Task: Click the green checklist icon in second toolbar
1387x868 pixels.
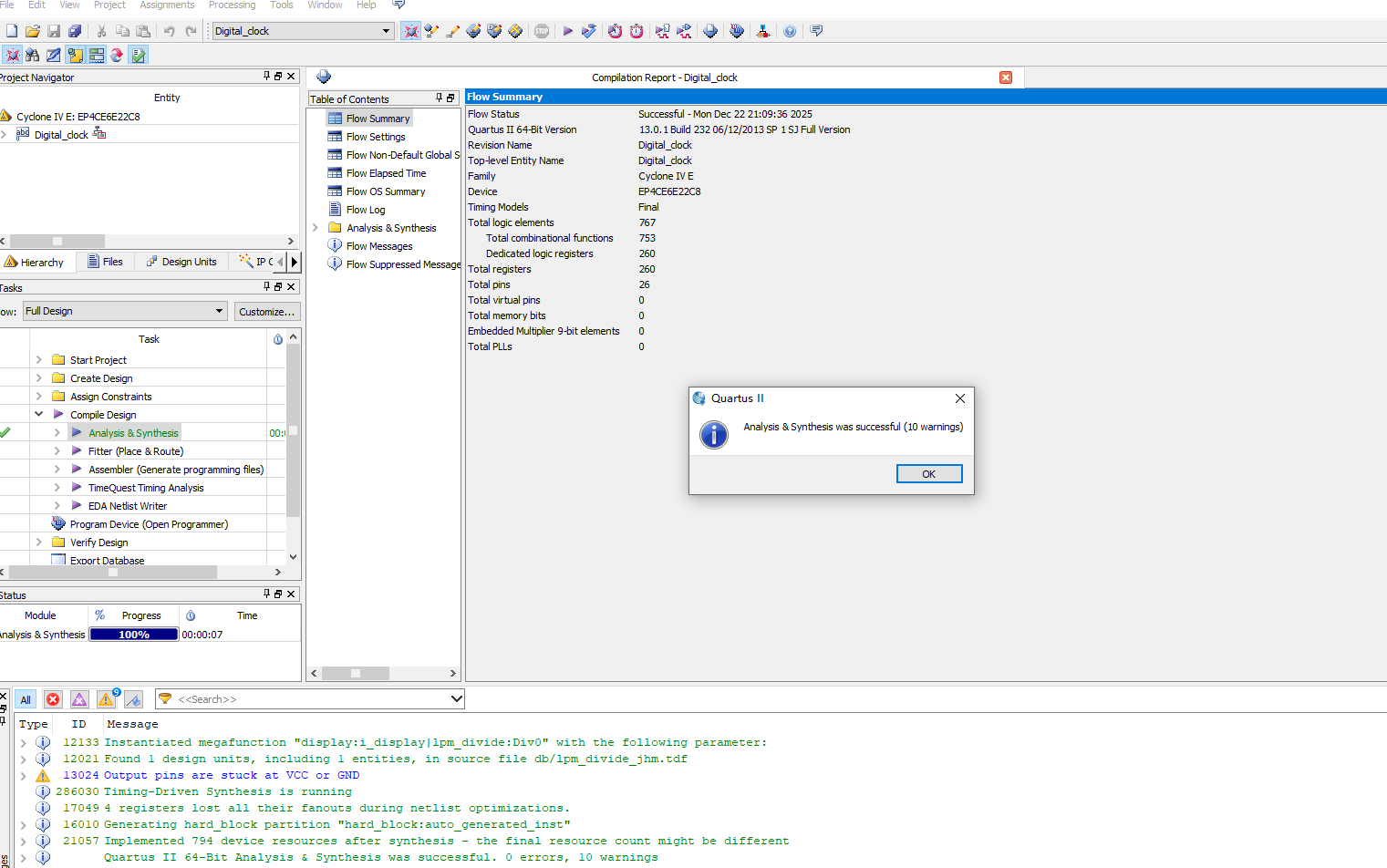Action: 139,55
